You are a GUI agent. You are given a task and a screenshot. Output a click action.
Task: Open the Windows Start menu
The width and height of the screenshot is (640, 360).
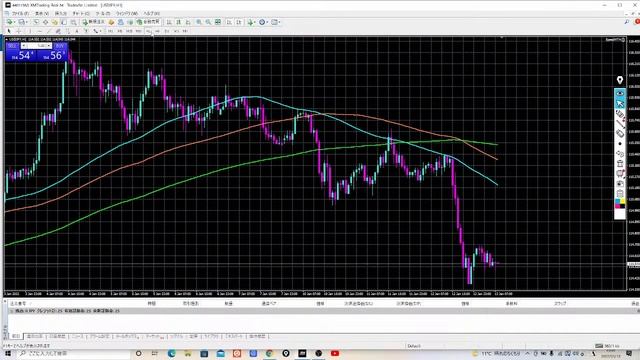[x=8, y=353]
